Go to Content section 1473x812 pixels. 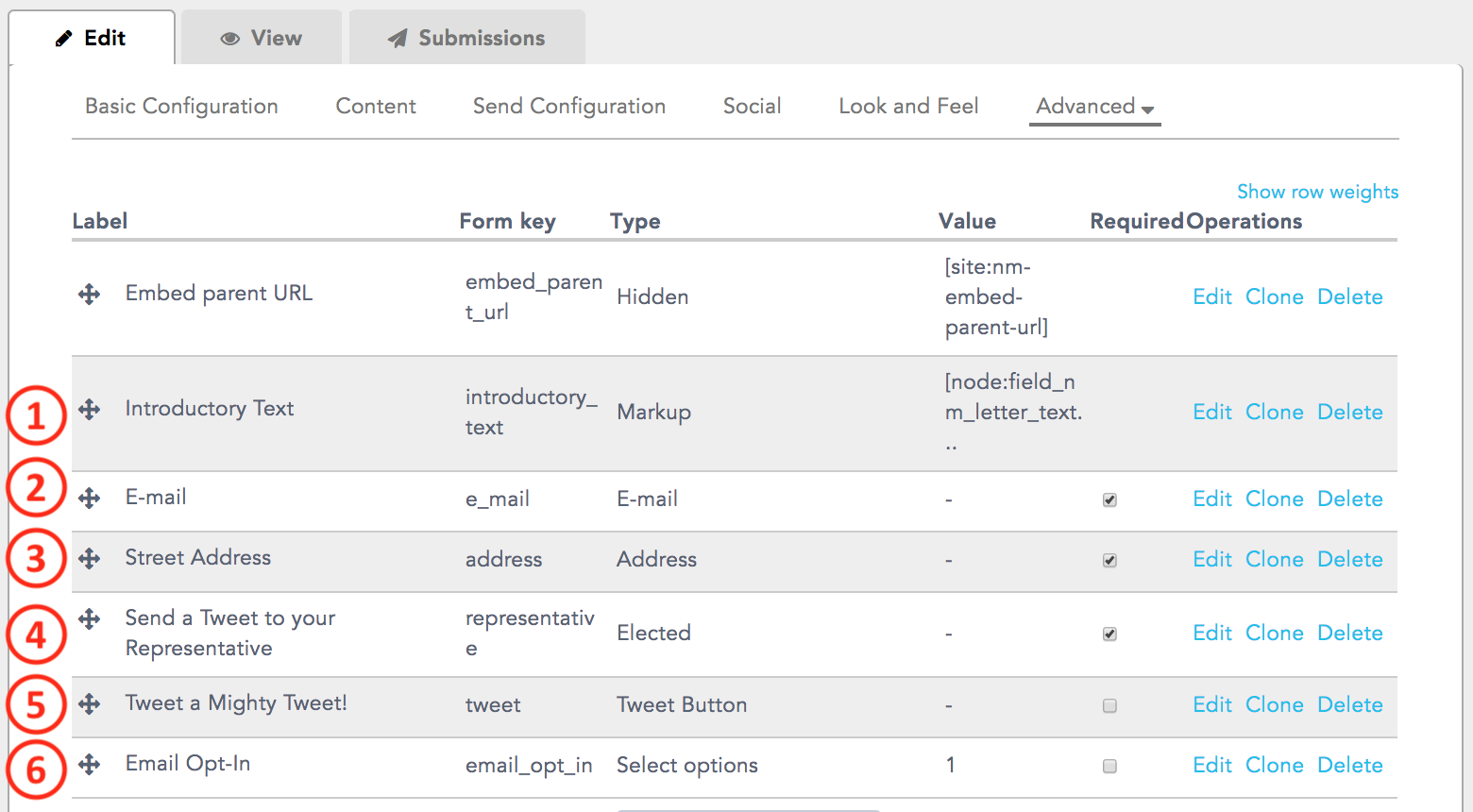(376, 107)
